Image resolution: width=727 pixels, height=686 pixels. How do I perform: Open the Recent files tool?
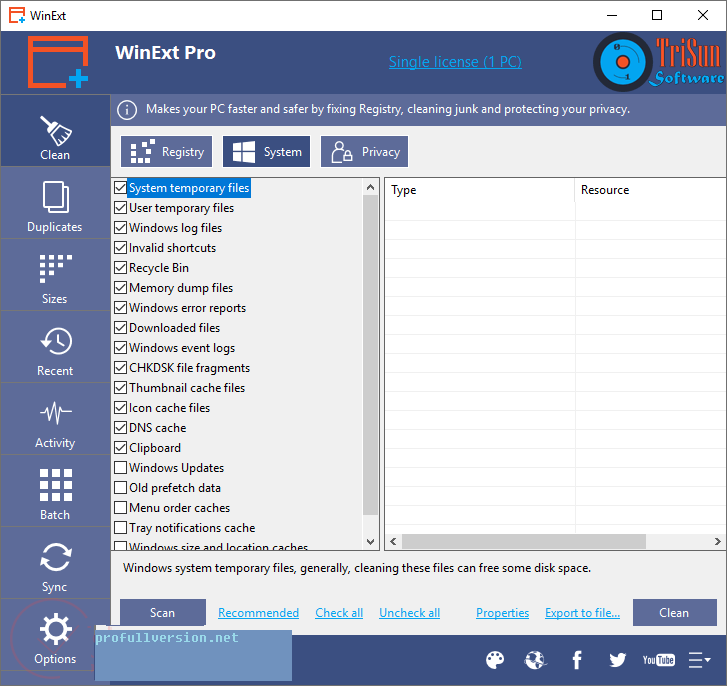(55, 347)
